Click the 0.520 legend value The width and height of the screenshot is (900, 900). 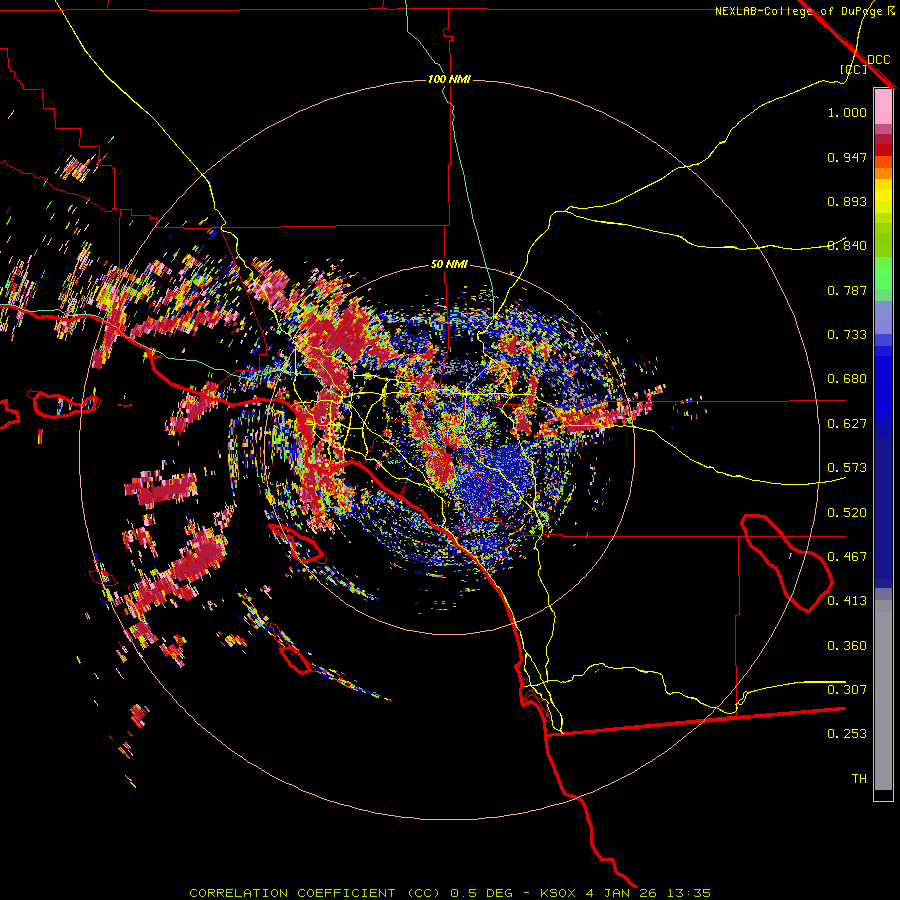(x=847, y=513)
